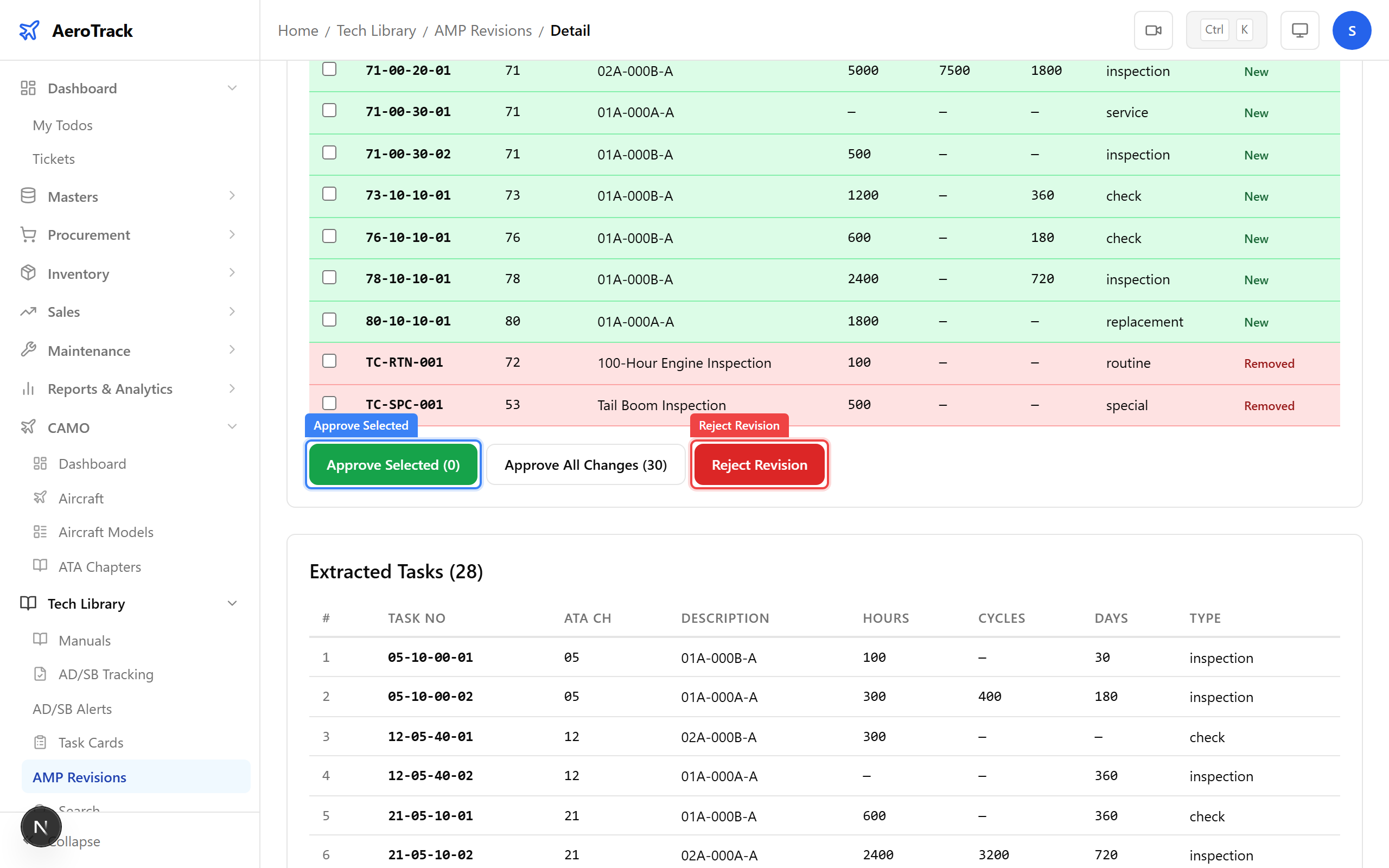
Task: Go to ATA Chapters under CAMO
Action: pos(99,566)
